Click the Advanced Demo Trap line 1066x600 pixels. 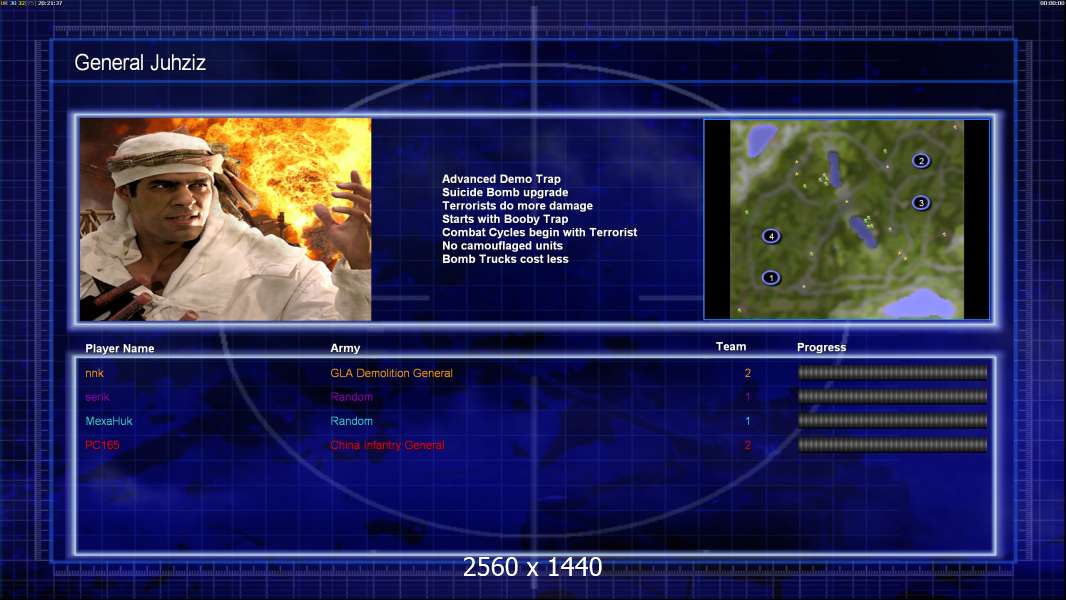pyautogui.click(x=501, y=179)
